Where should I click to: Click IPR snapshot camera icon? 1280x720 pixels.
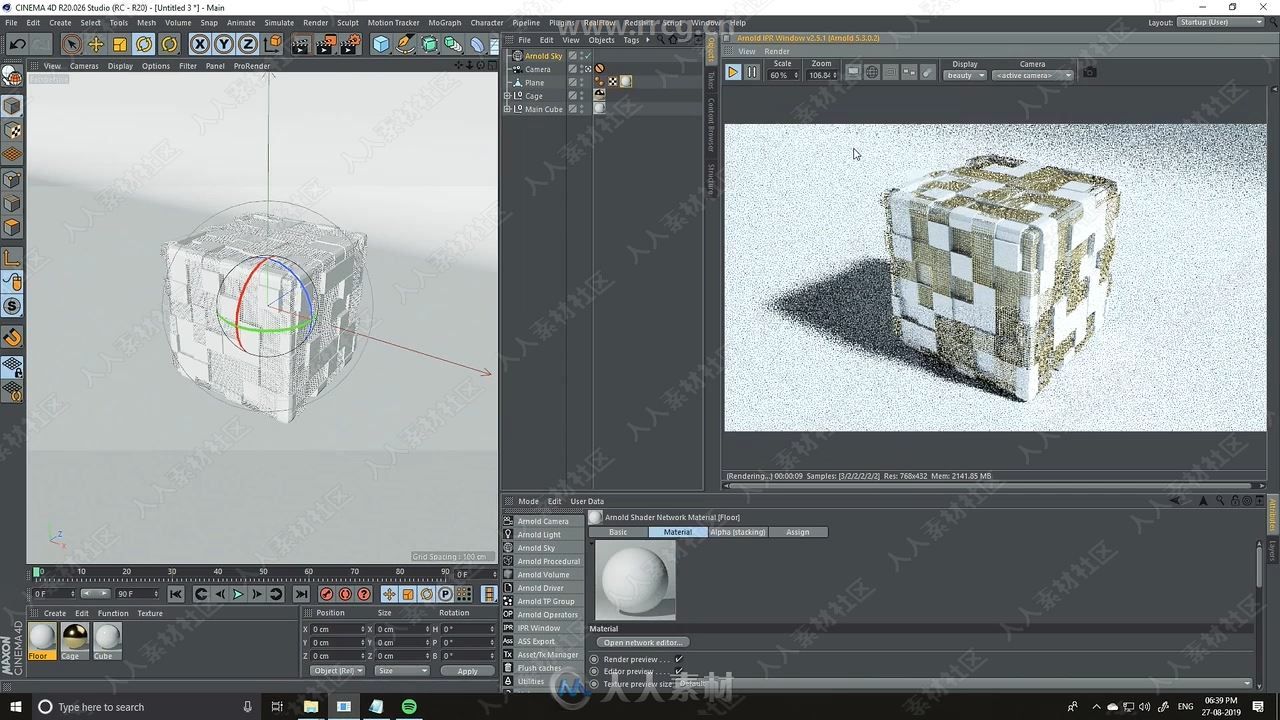point(1090,72)
